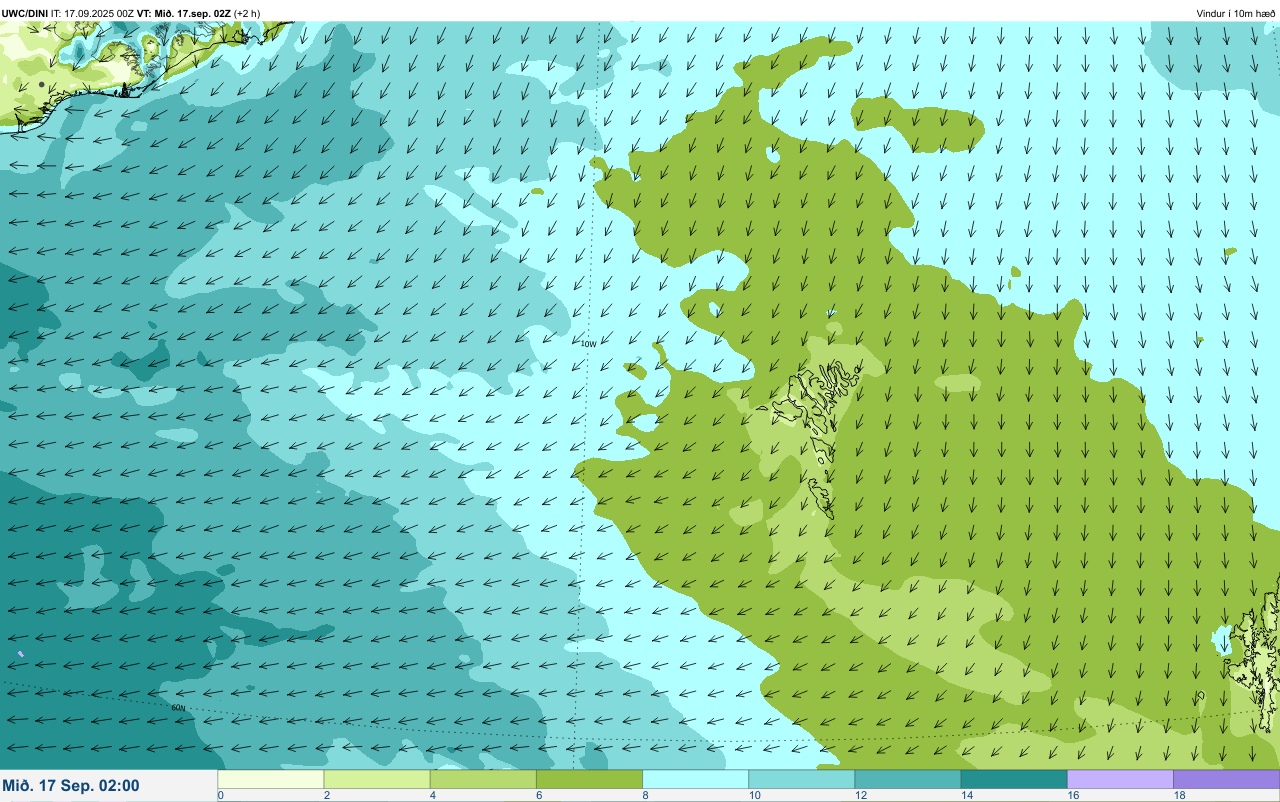The image size is (1280, 802).
Task: Click the pale yellow 0–2 legend swatch
Action: [x=271, y=779]
